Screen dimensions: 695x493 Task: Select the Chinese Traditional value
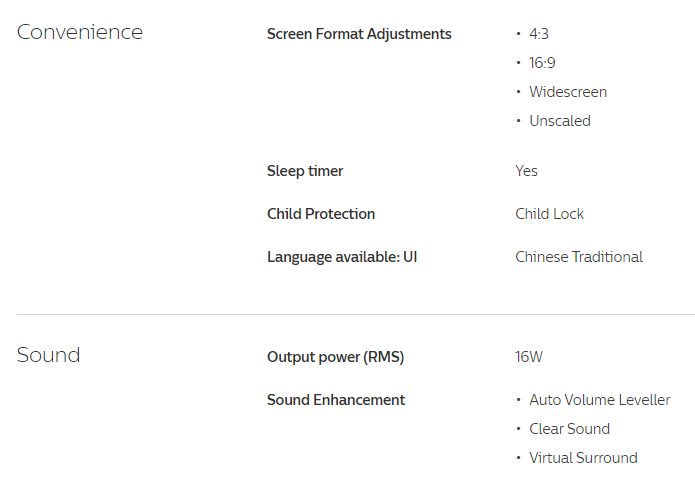pyautogui.click(x=579, y=257)
